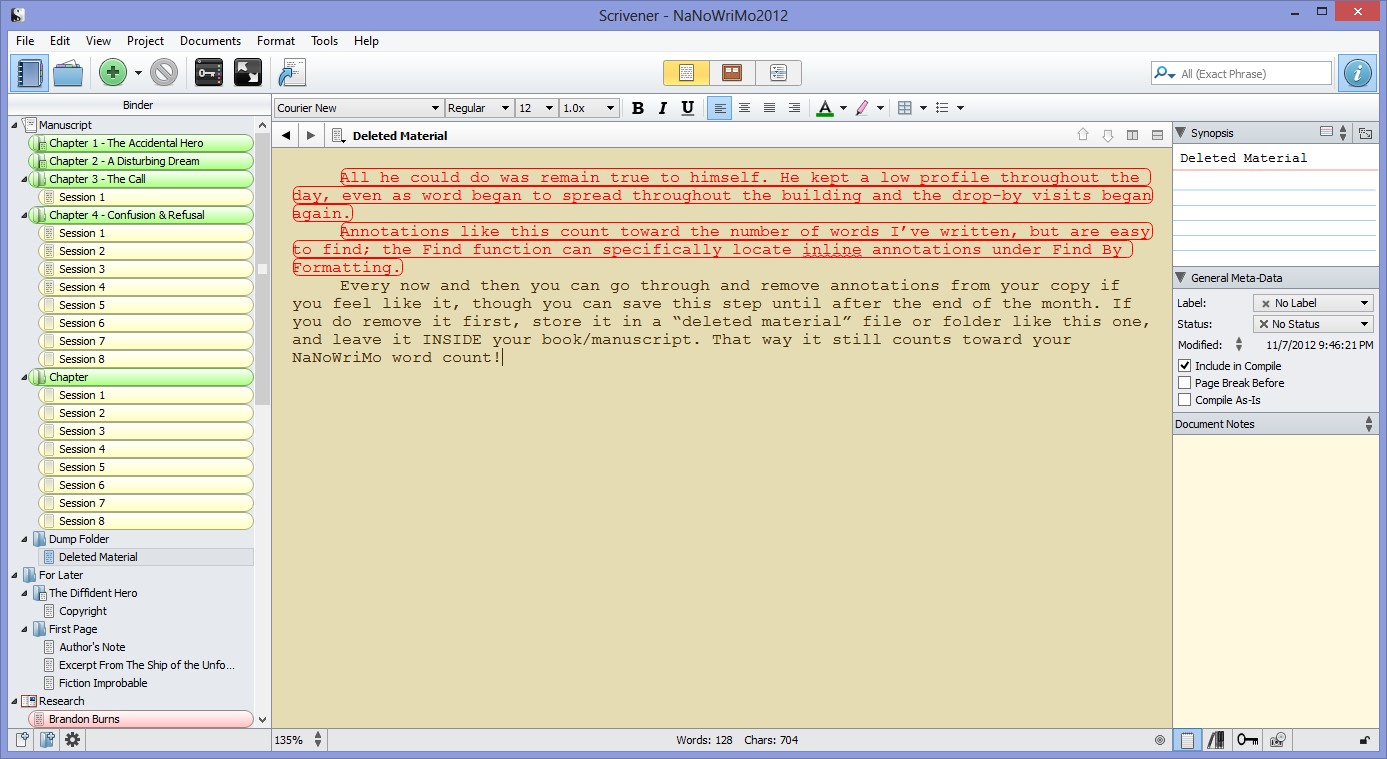Toggle the Inspector info icon
1387x759 pixels.
(x=1357, y=73)
